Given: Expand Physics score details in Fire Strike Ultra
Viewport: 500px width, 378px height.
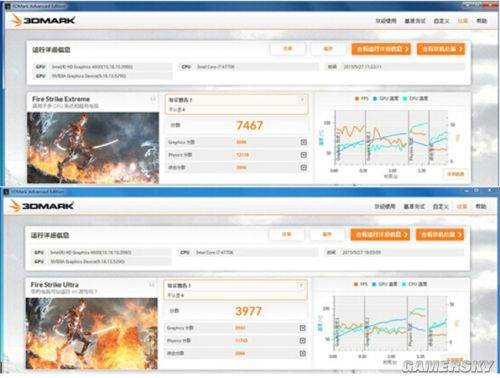Looking at the screenshot, I should click(302, 340).
